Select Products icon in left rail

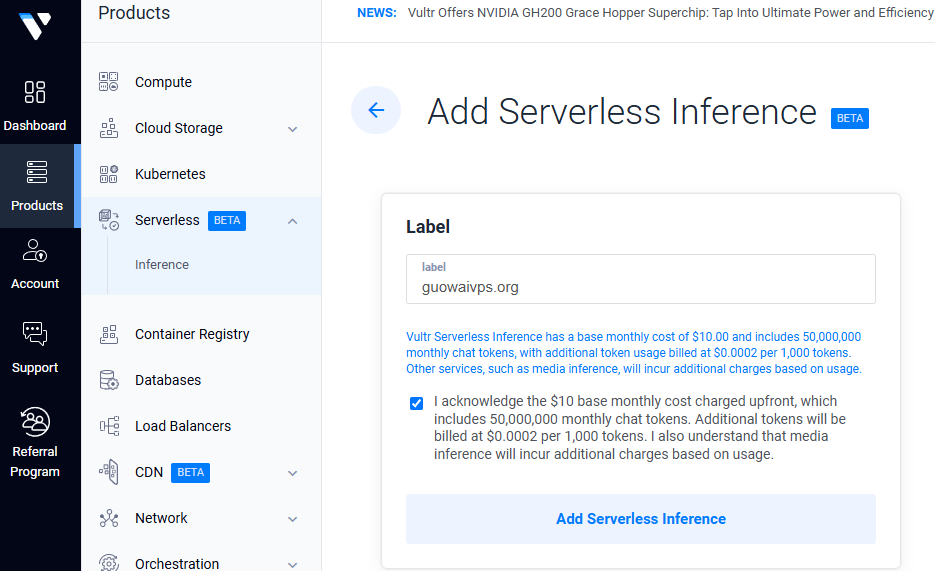[x=36, y=172]
